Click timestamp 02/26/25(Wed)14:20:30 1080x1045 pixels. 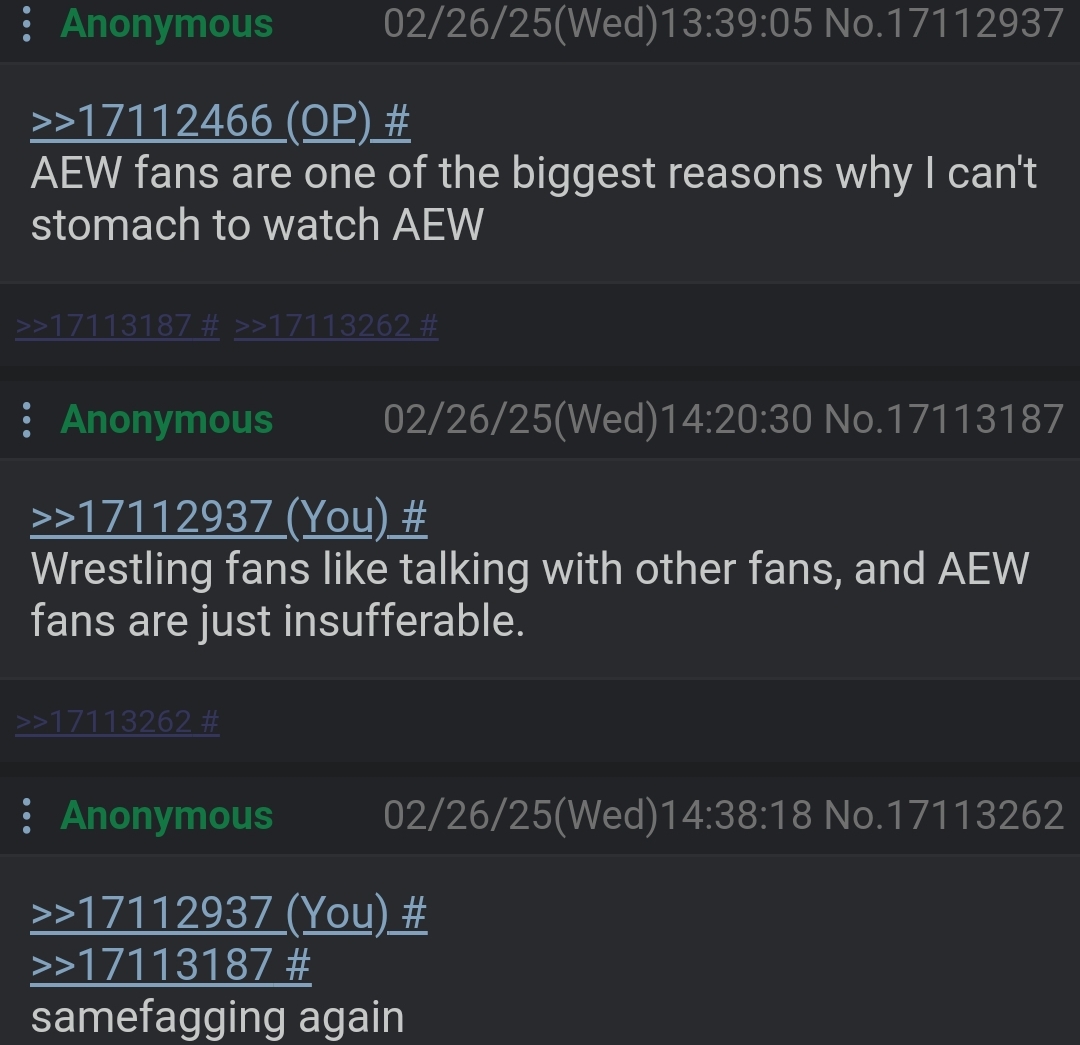pos(598,420)
